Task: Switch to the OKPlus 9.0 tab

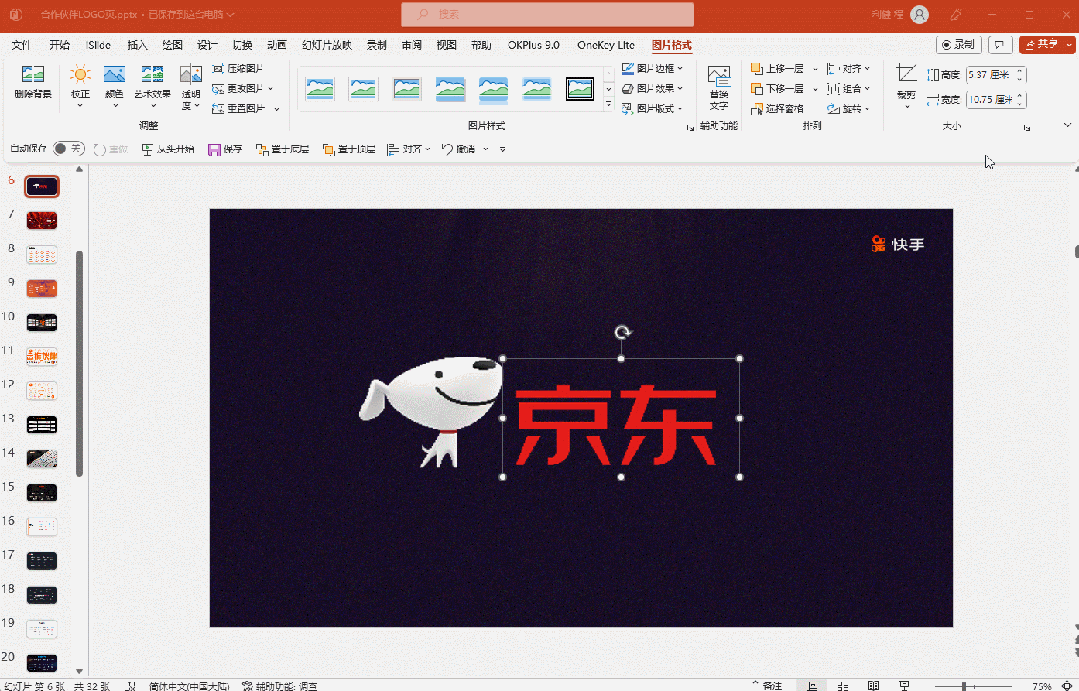Action: [x=533, y=45]
